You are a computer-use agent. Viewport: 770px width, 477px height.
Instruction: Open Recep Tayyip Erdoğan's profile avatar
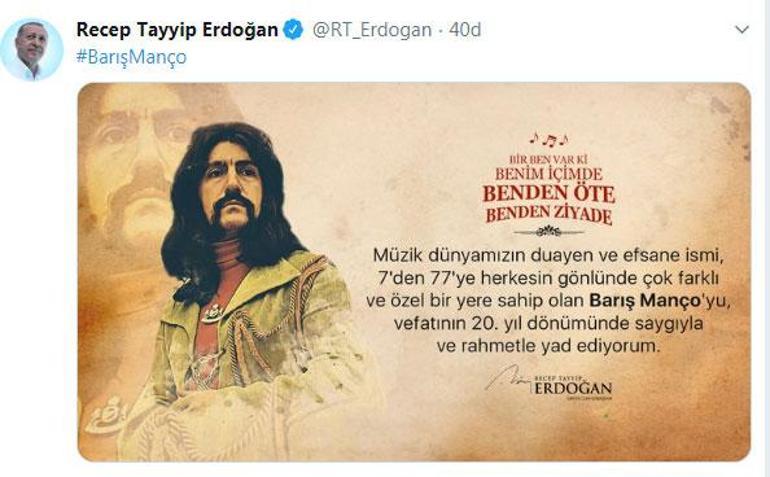click(x=32, y=49)
